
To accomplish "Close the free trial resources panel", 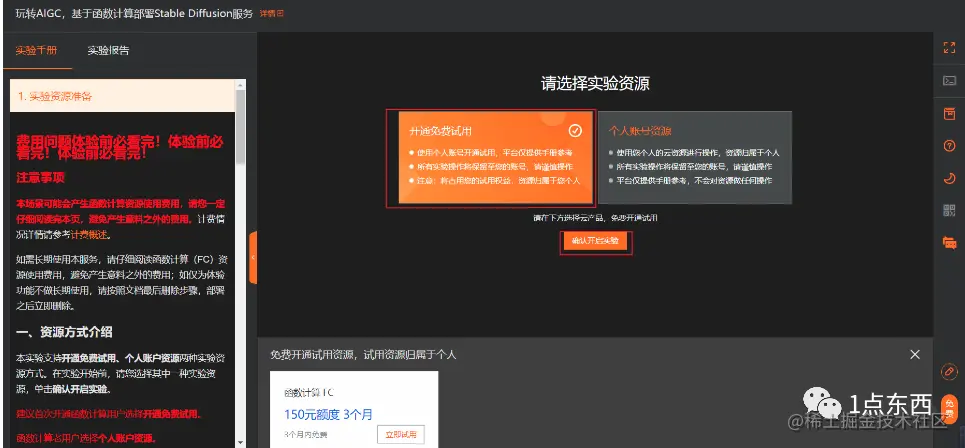I will (915, 354).
